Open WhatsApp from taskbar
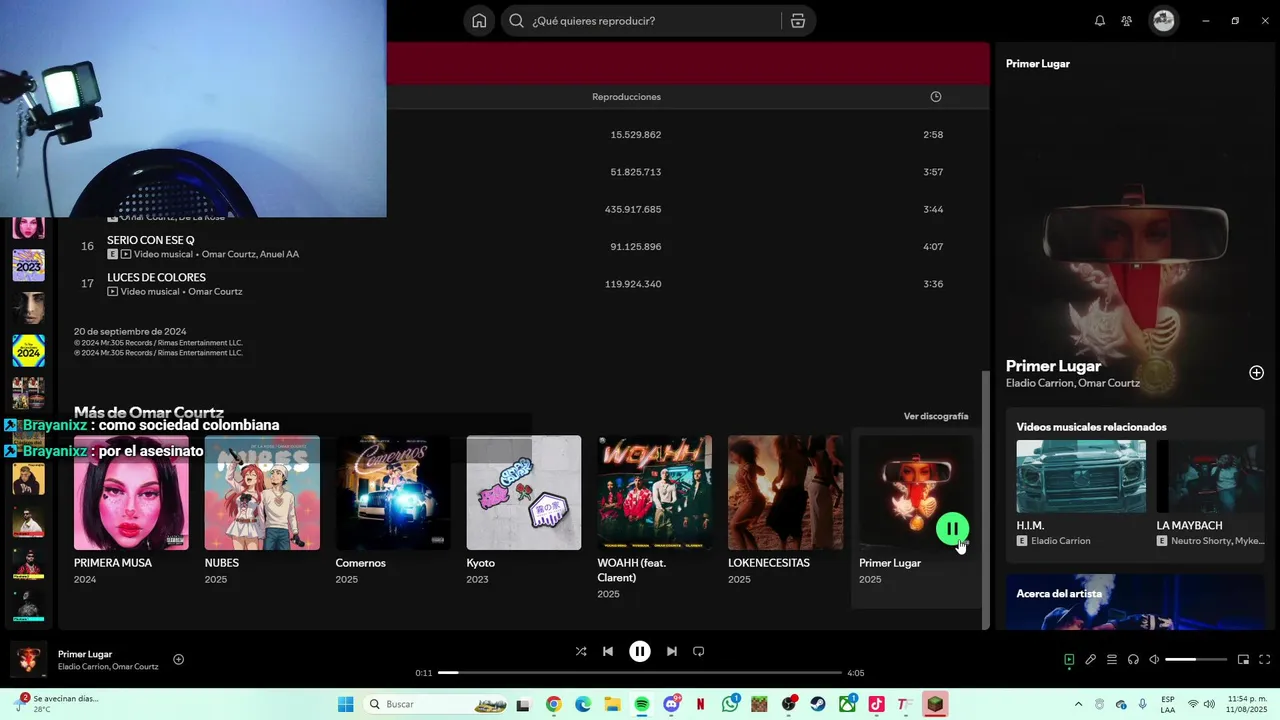Screen dimensions: 1280x720 click(x=730, y=704)
